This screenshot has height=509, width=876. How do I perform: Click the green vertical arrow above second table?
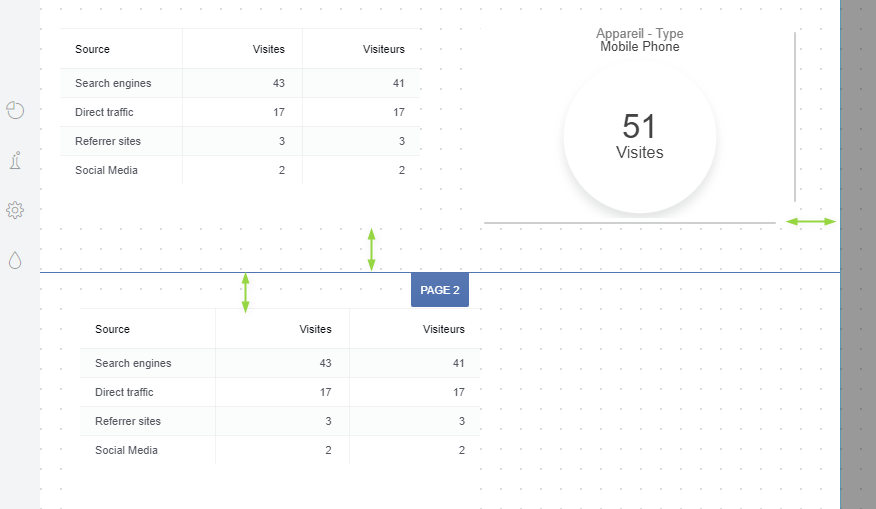tap(245, 292)
